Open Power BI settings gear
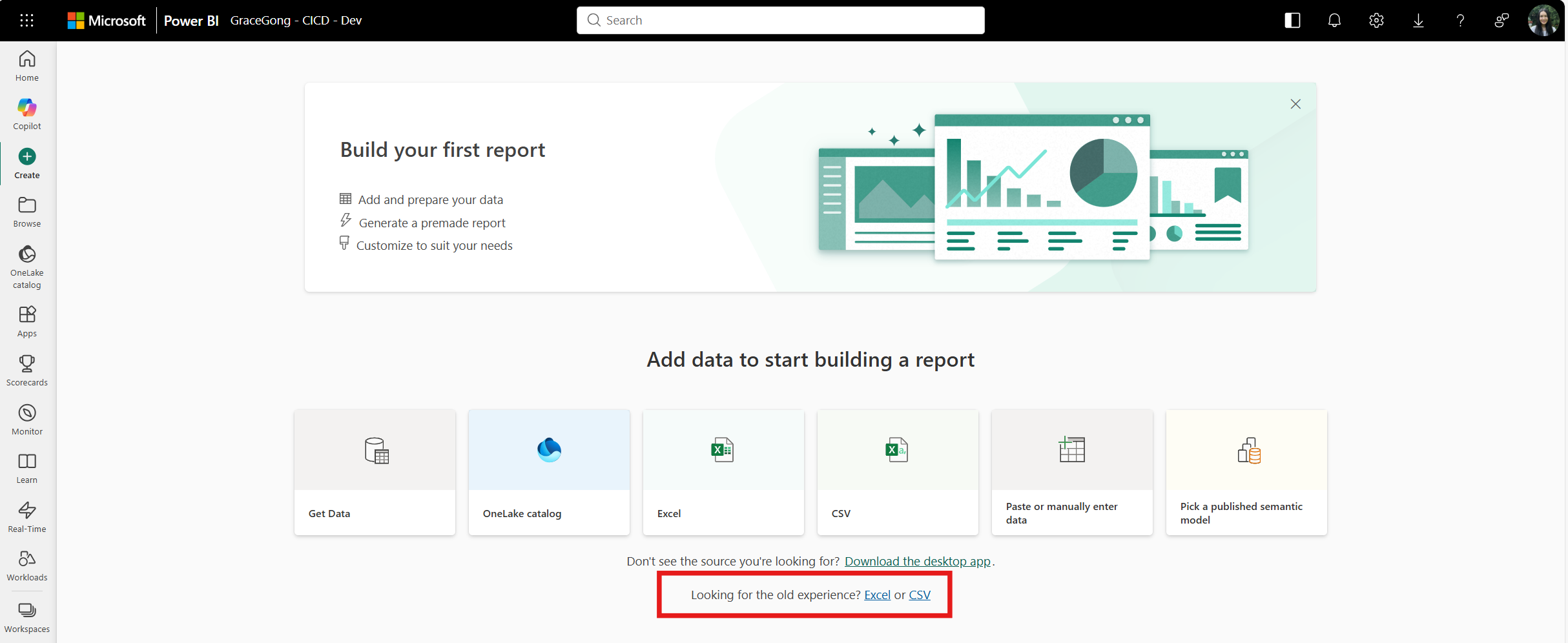The height and width of the screenshot is (643, 1568). (x=1376, y=20)
